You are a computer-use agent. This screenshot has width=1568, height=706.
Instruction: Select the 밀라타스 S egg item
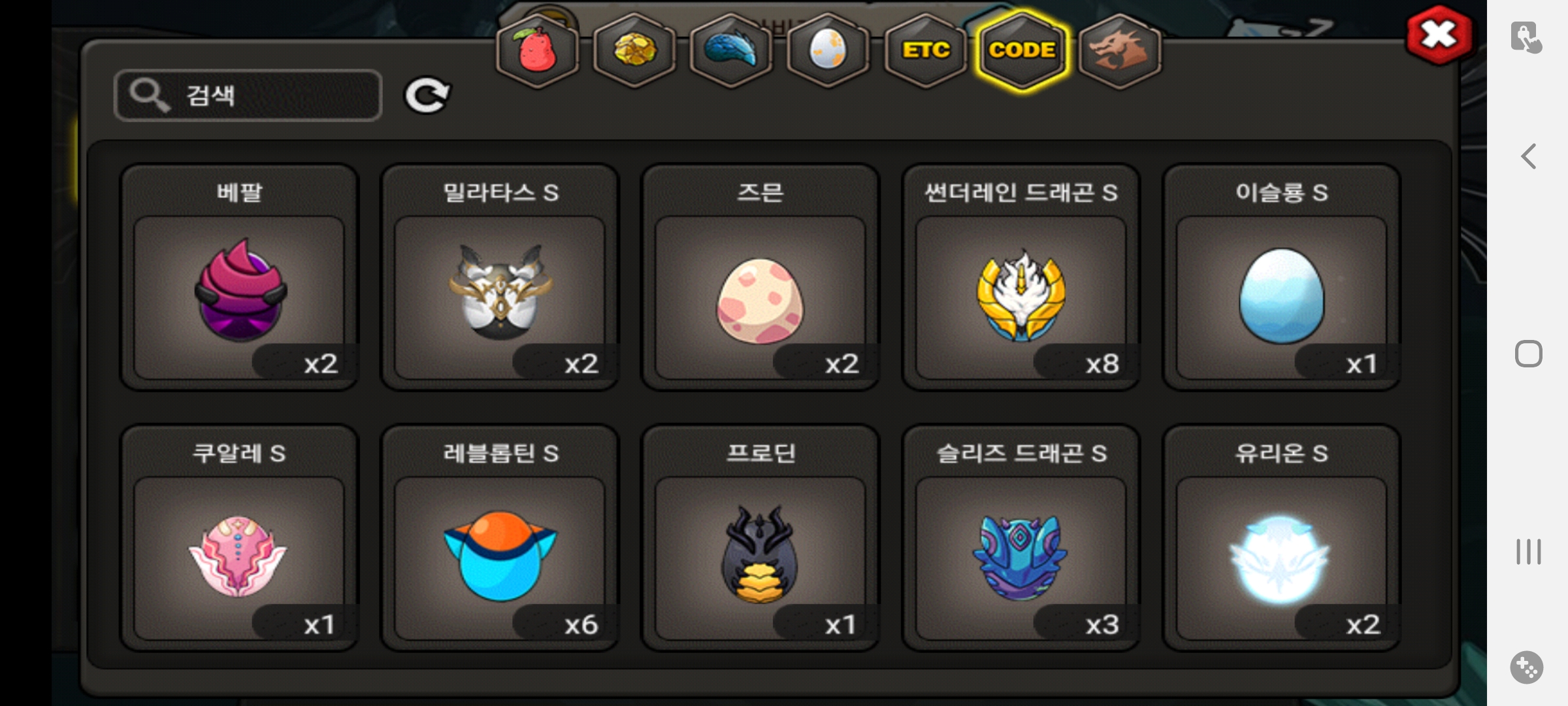500,277
